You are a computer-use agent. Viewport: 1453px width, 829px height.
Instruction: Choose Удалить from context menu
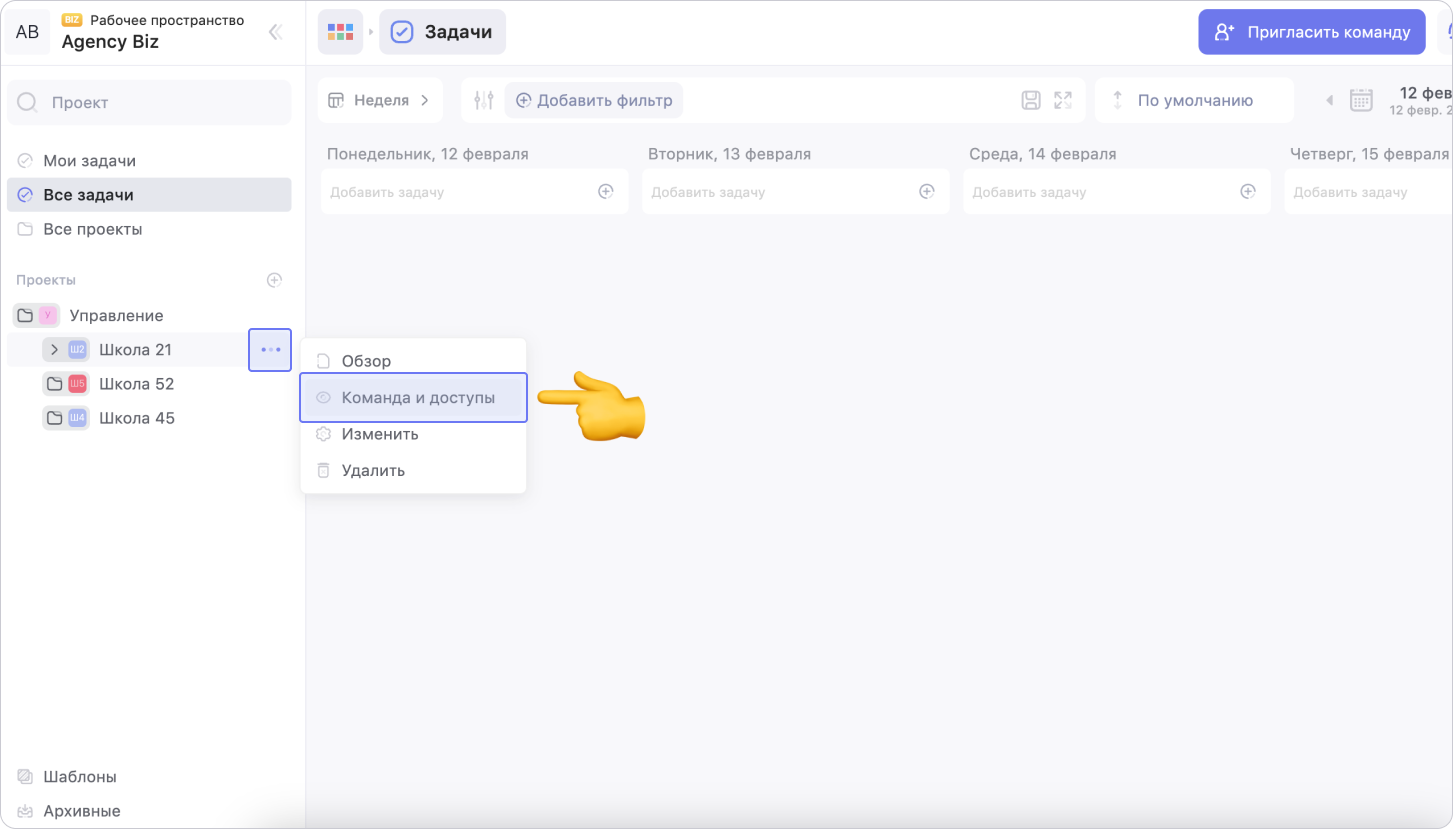[413, 470]
